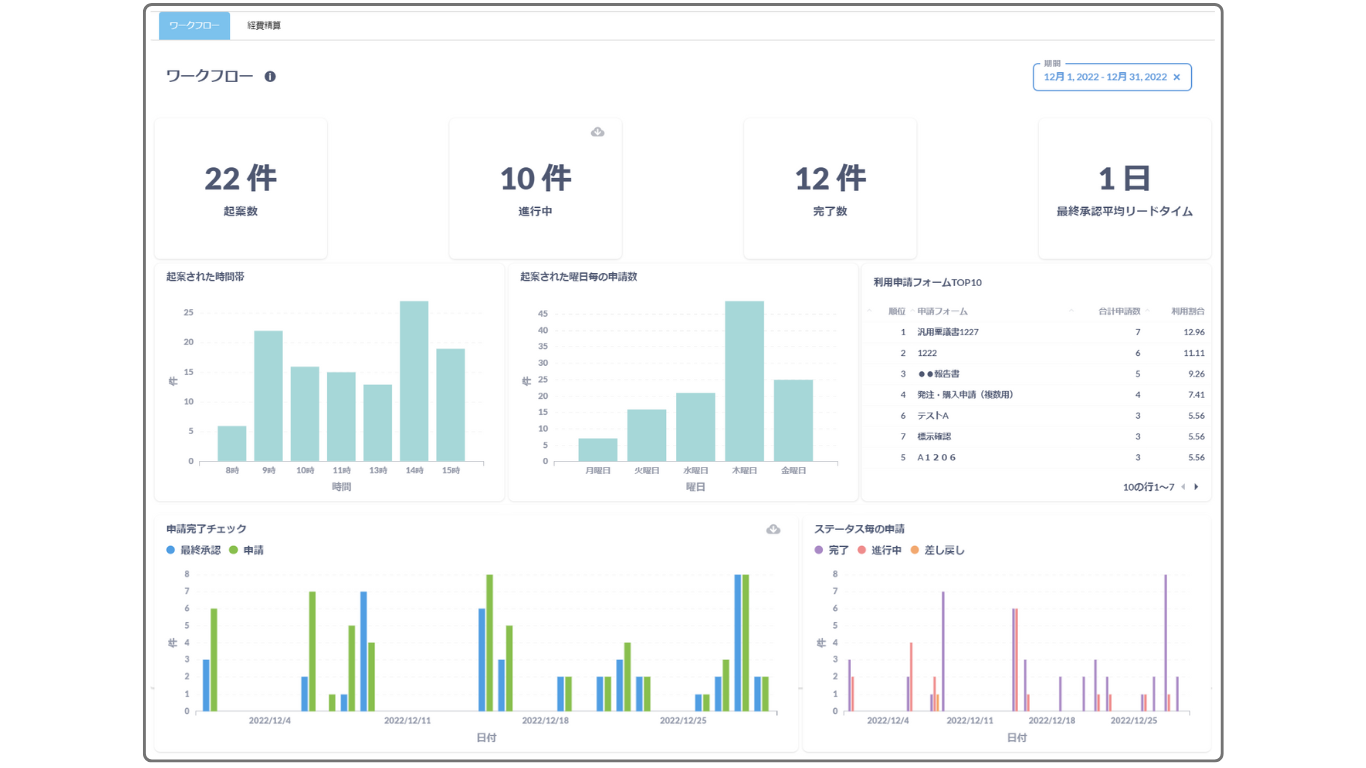Click the 14時 bar in 起案された時間帯

(x=414, y=381)
